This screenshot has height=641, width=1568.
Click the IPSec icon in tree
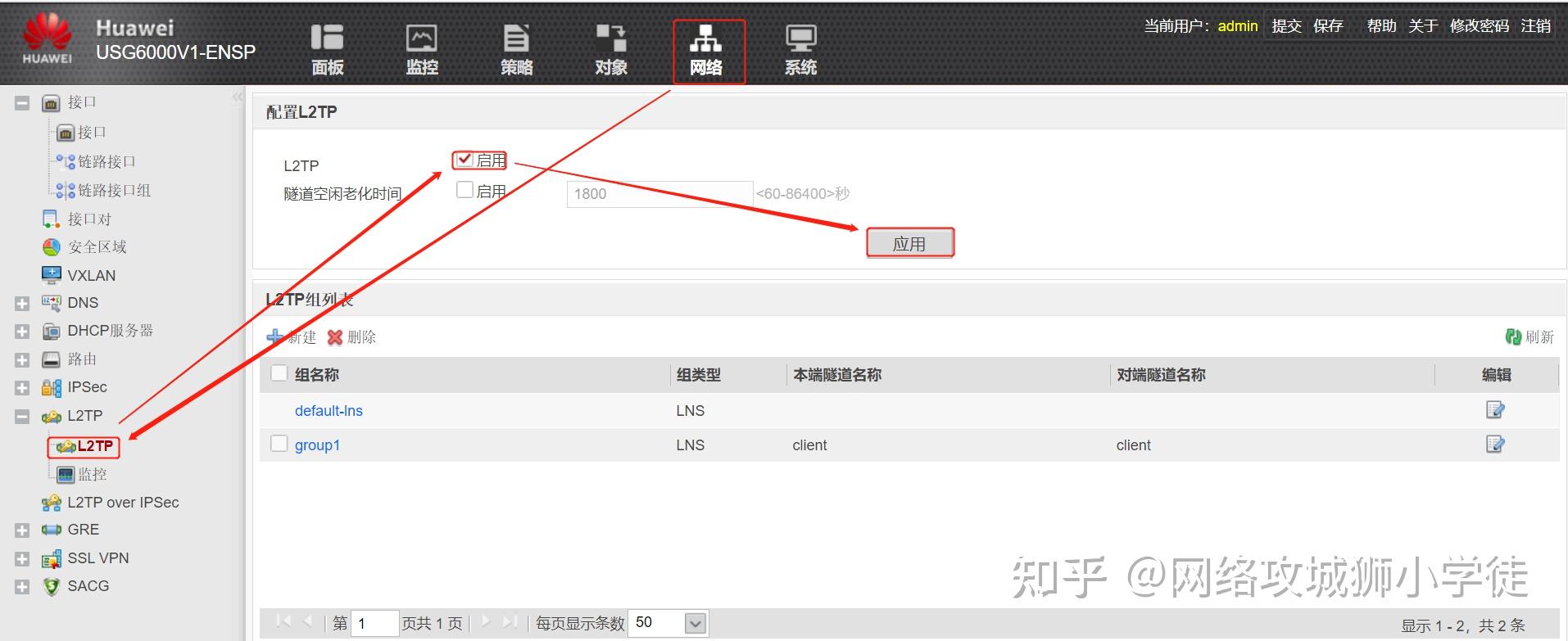tap(51, 387)
